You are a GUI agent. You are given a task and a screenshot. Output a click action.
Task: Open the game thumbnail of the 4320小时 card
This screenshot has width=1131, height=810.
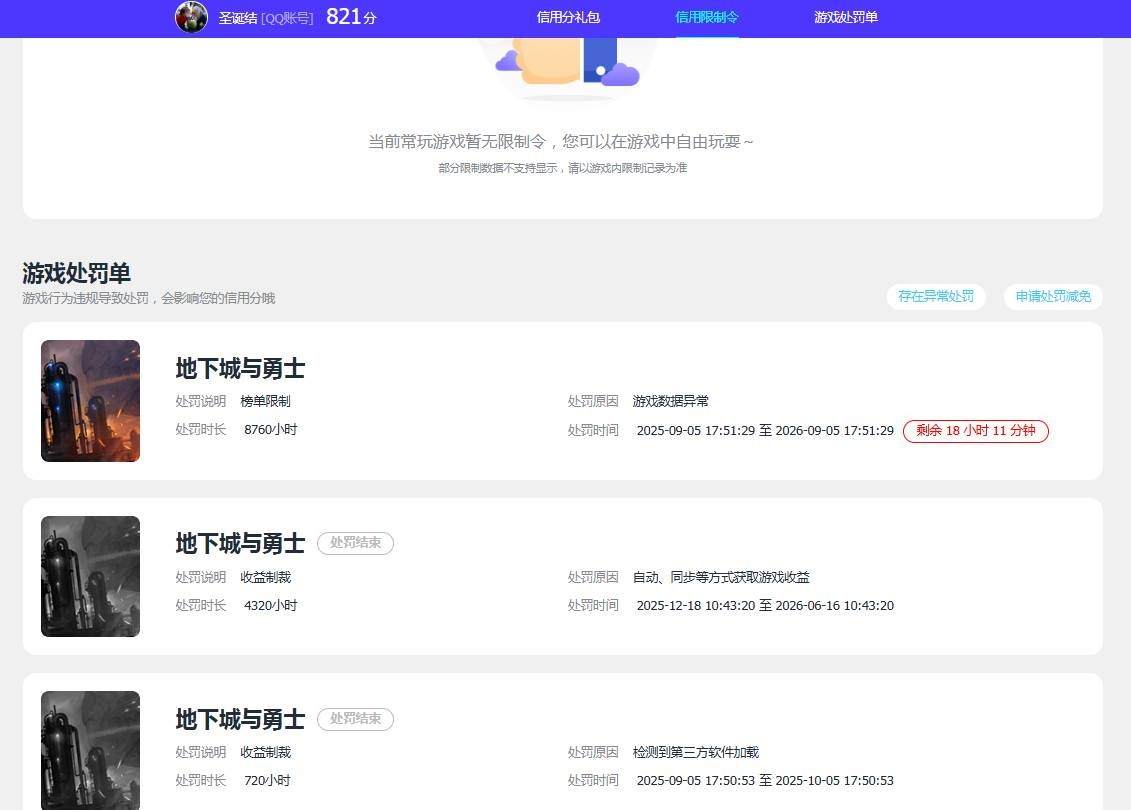coord(90,576)
